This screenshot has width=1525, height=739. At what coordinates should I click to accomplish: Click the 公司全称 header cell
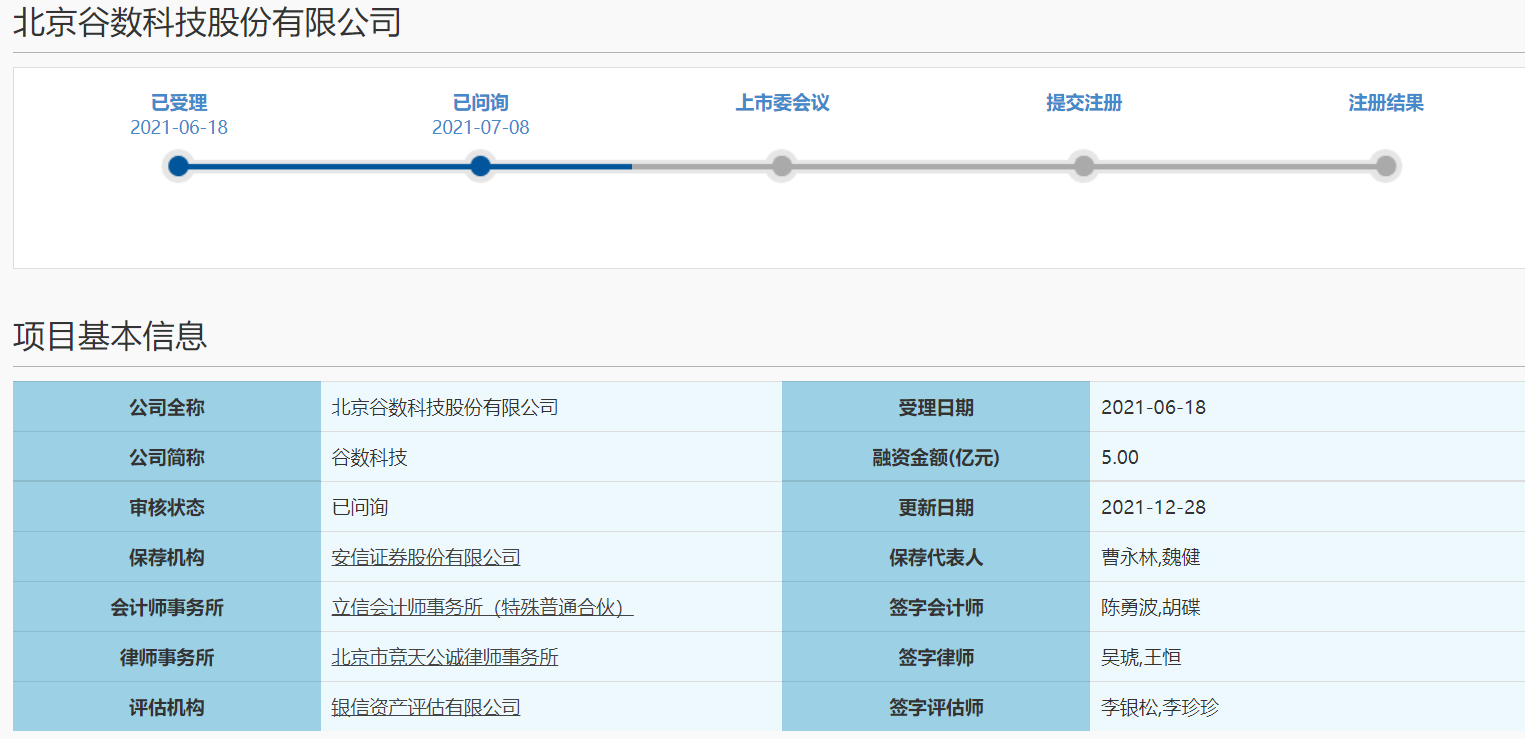tap(167, 407)
